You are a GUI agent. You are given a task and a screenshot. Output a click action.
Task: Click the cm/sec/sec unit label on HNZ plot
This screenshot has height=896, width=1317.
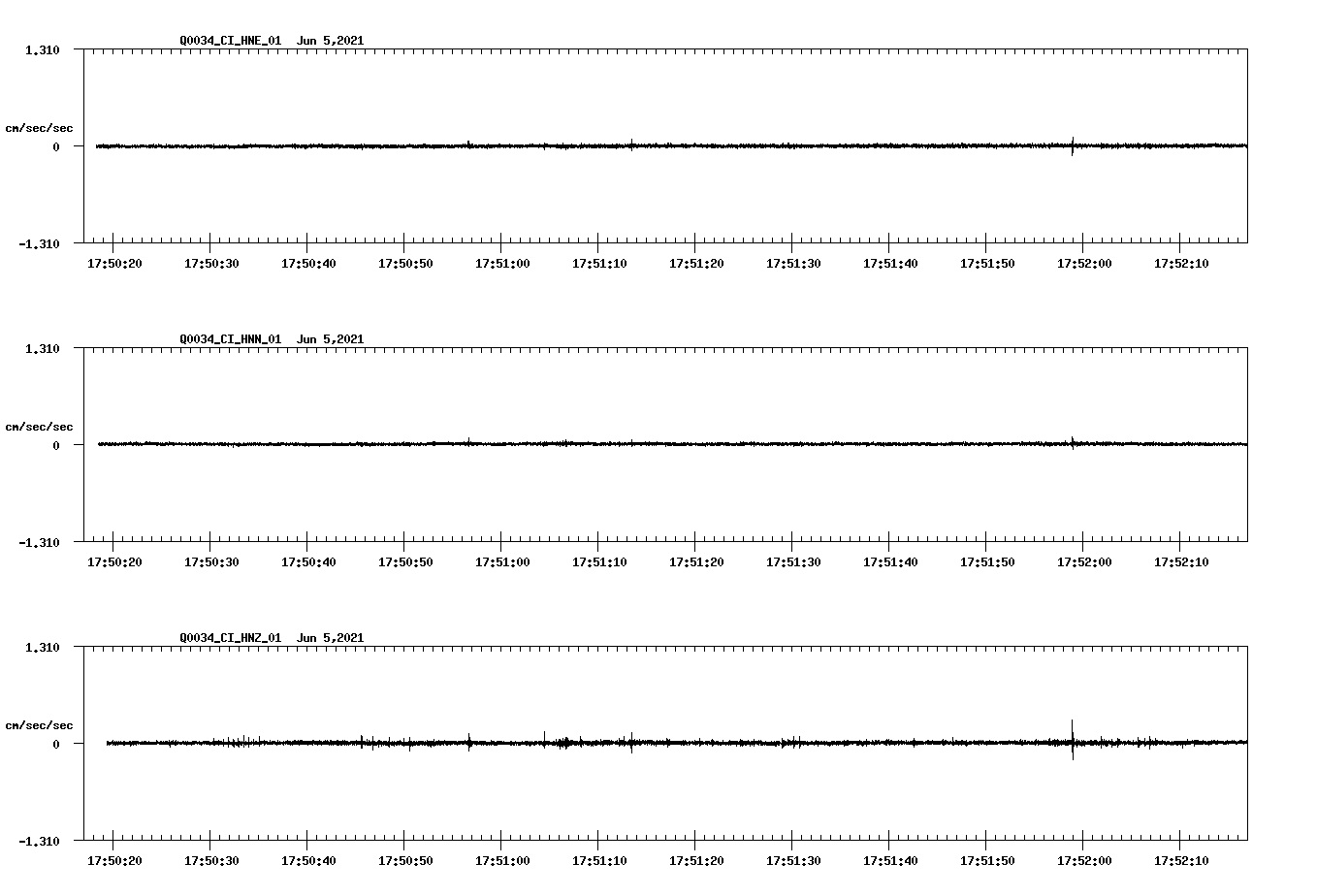pyautogui.click(x=39, y=725)
